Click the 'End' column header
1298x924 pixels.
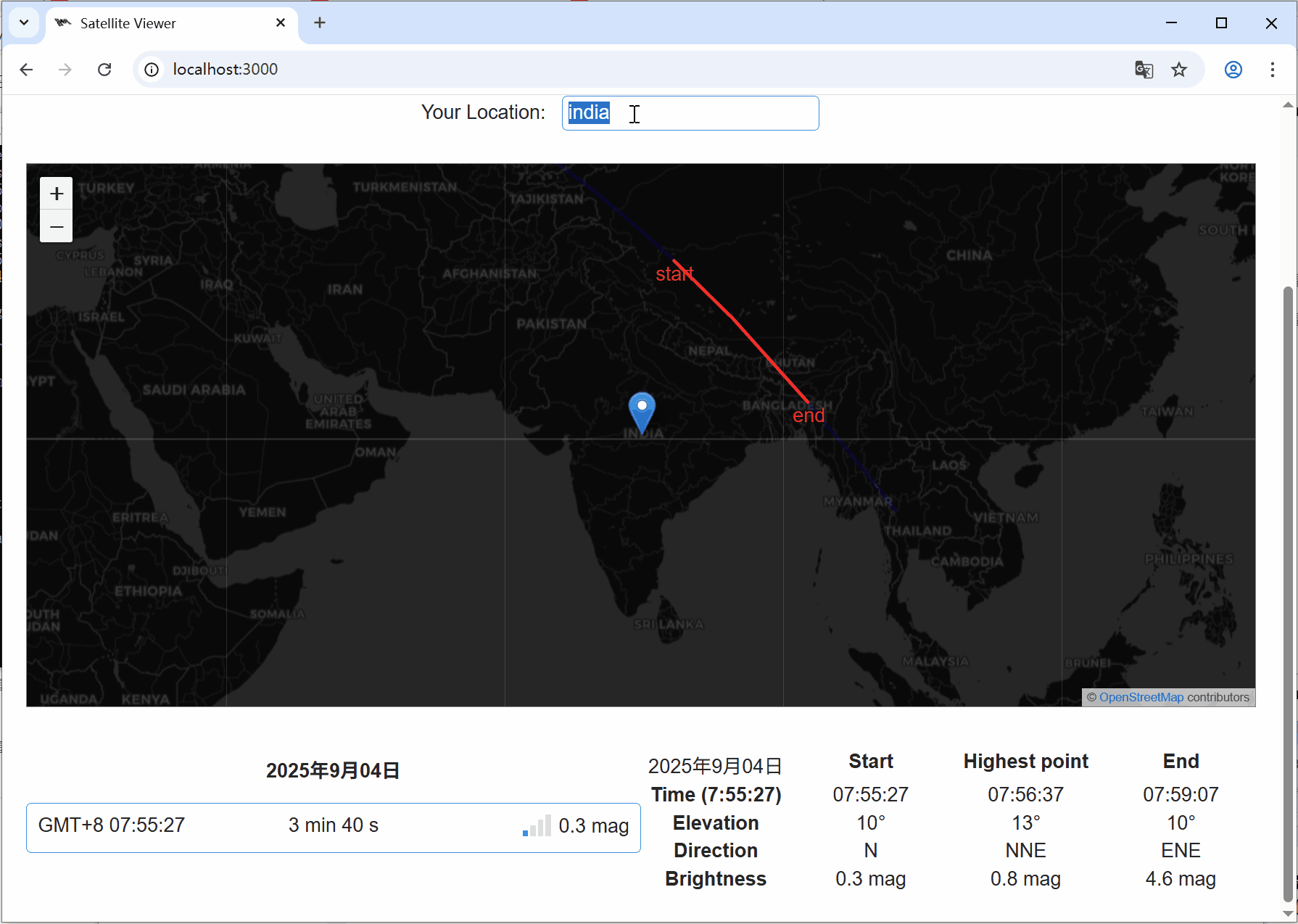[1181, 762]
